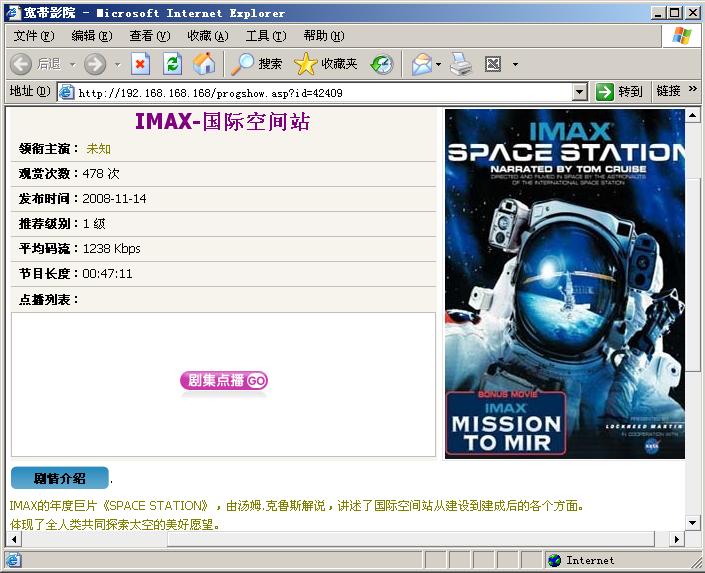Click the bitrate value 1238 Kbps
The image size is (705, 573).
pyautogui.click(x=112, y=249)
